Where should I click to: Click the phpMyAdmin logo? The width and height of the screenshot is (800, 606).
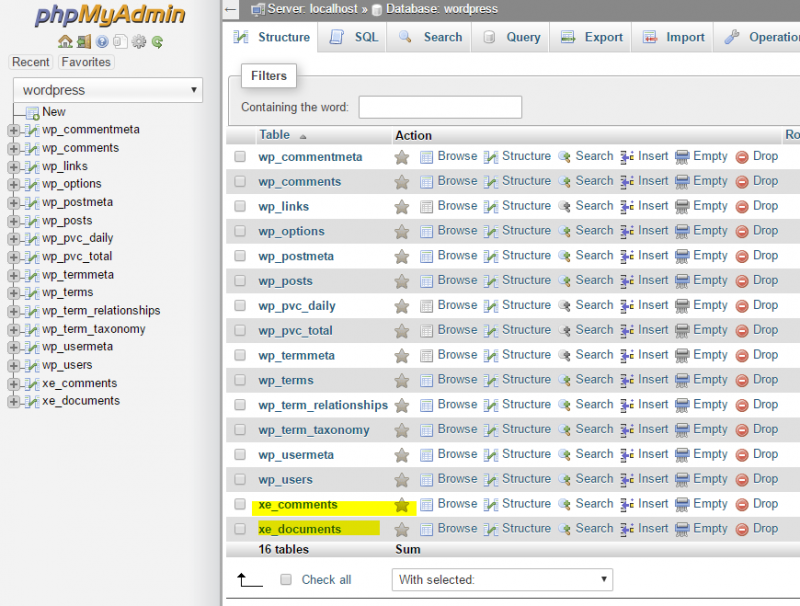click(110, 15)
